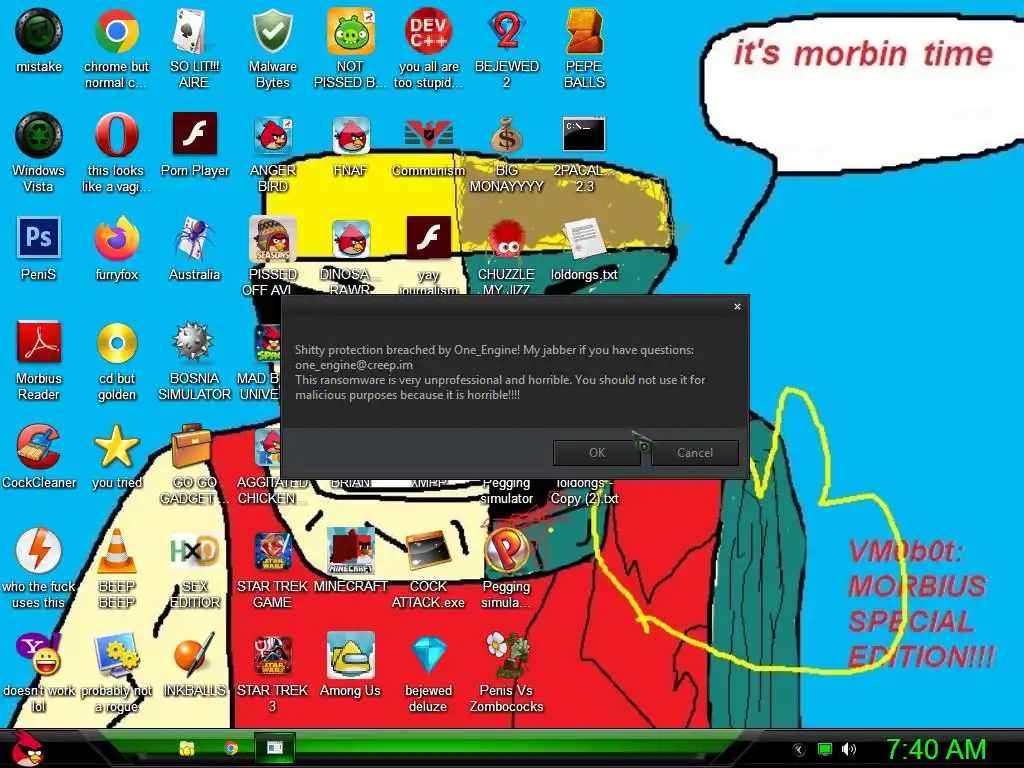Click the Opera icon 'this looks like a vagi...'
The image size is (1024, 768).
(116, 135)
